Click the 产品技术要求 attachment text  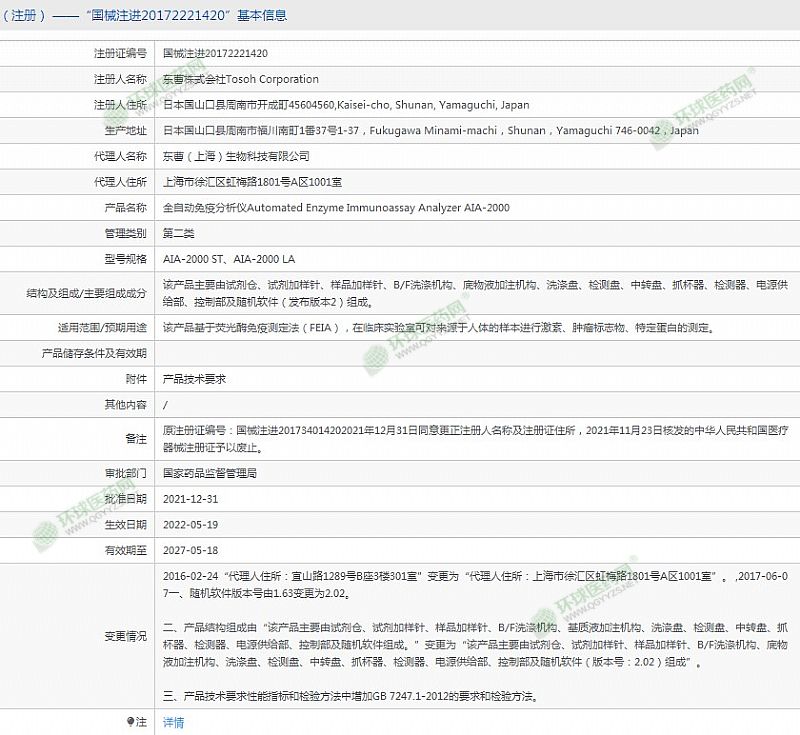[194, 379]
